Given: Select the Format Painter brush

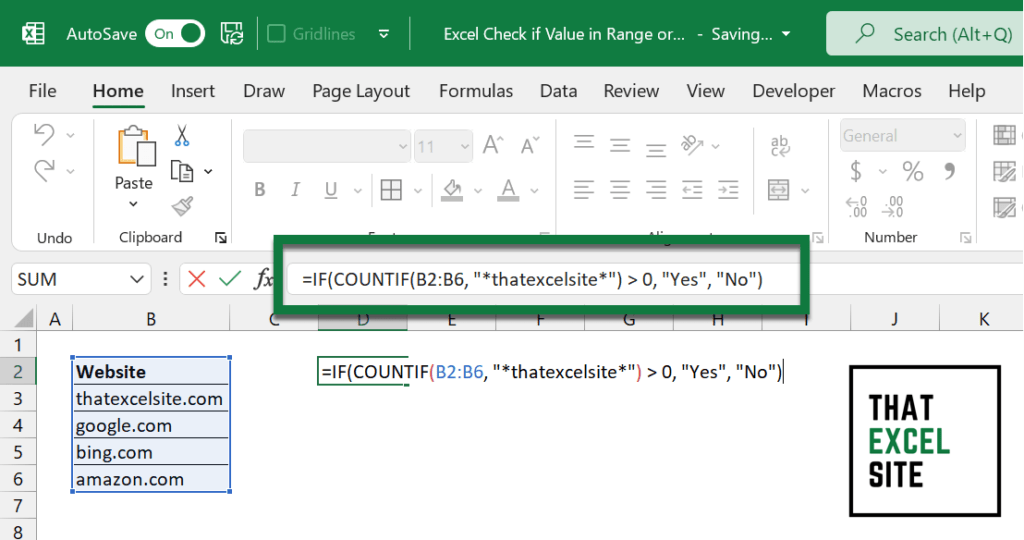Looking at the screenshot, I should [x=182, y=206].
